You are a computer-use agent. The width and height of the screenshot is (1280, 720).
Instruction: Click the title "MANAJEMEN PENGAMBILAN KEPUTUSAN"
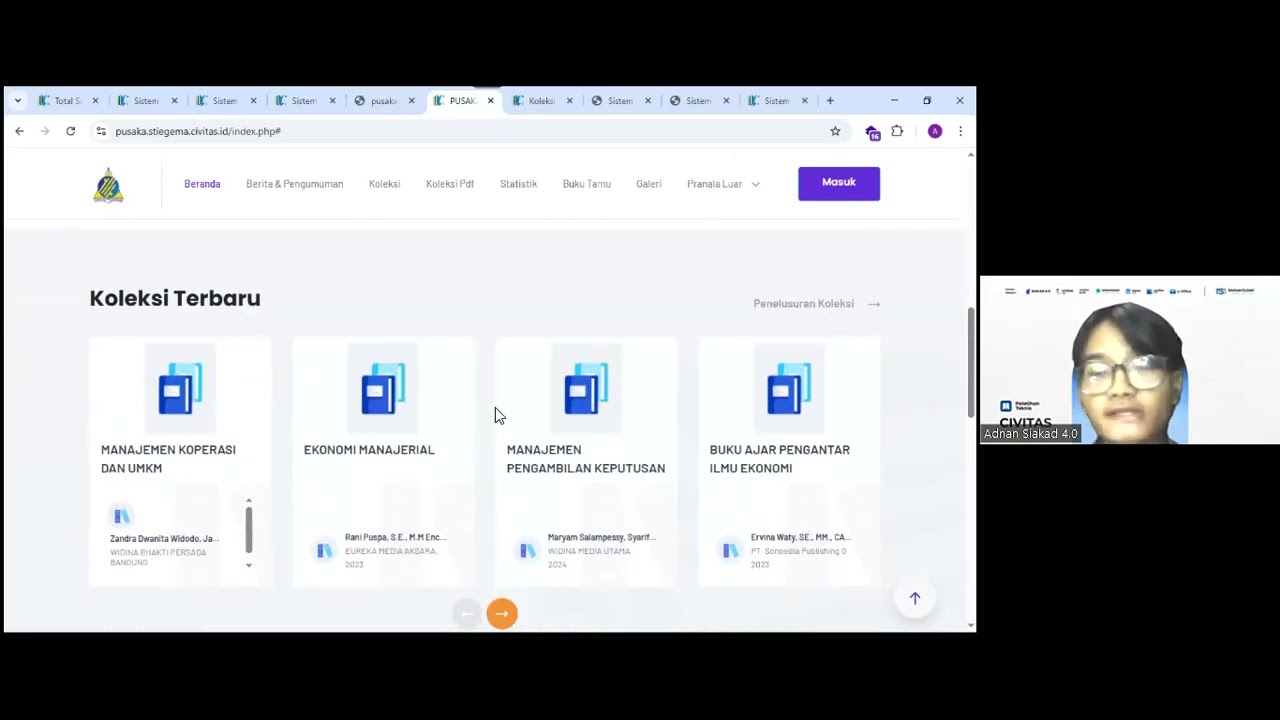[586, 459]
